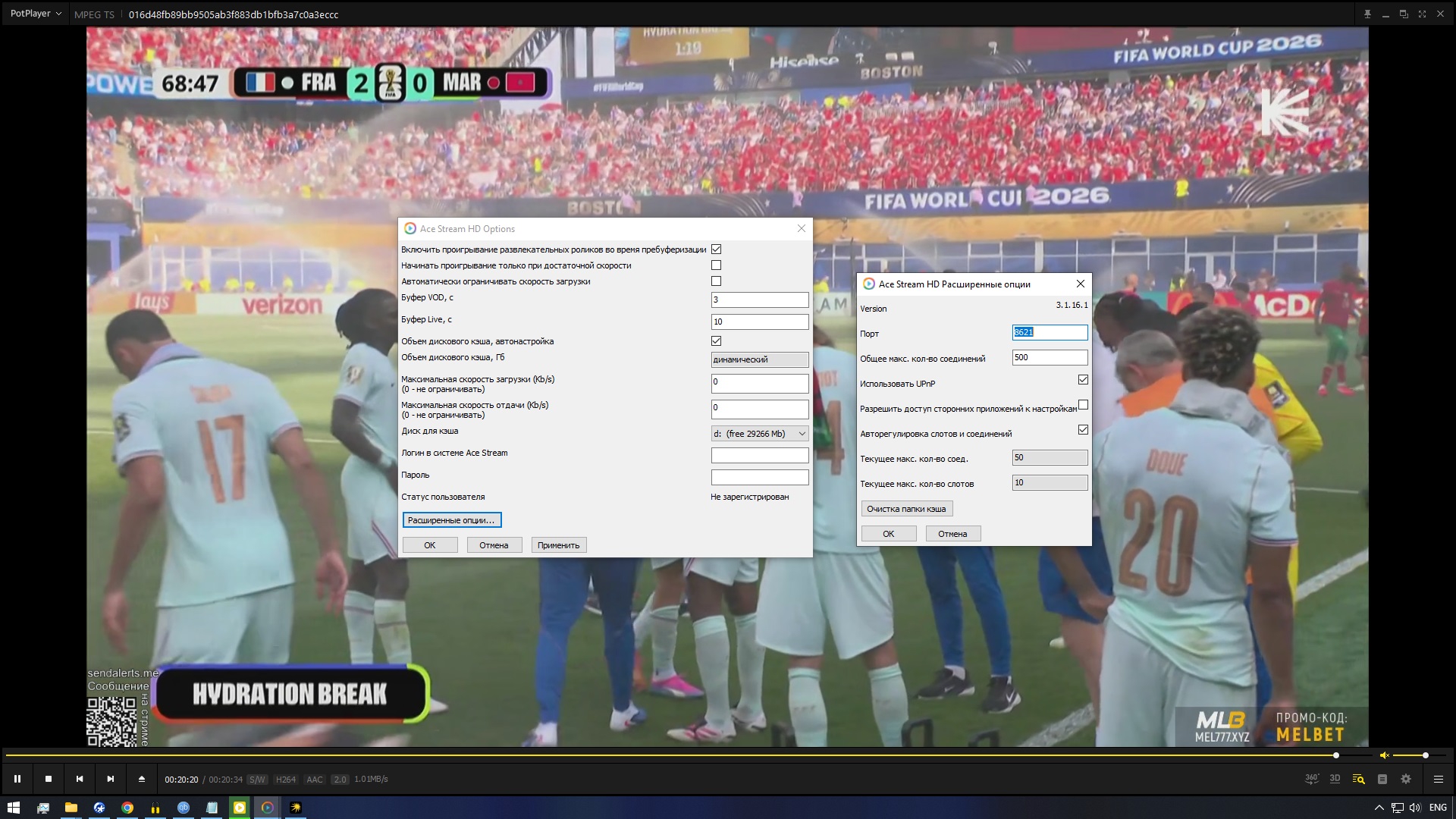Image resolution: width=1456 pixels, height=819 pixels.
Task: Toggle 360-degree video mode
Action: (1312, 779)
